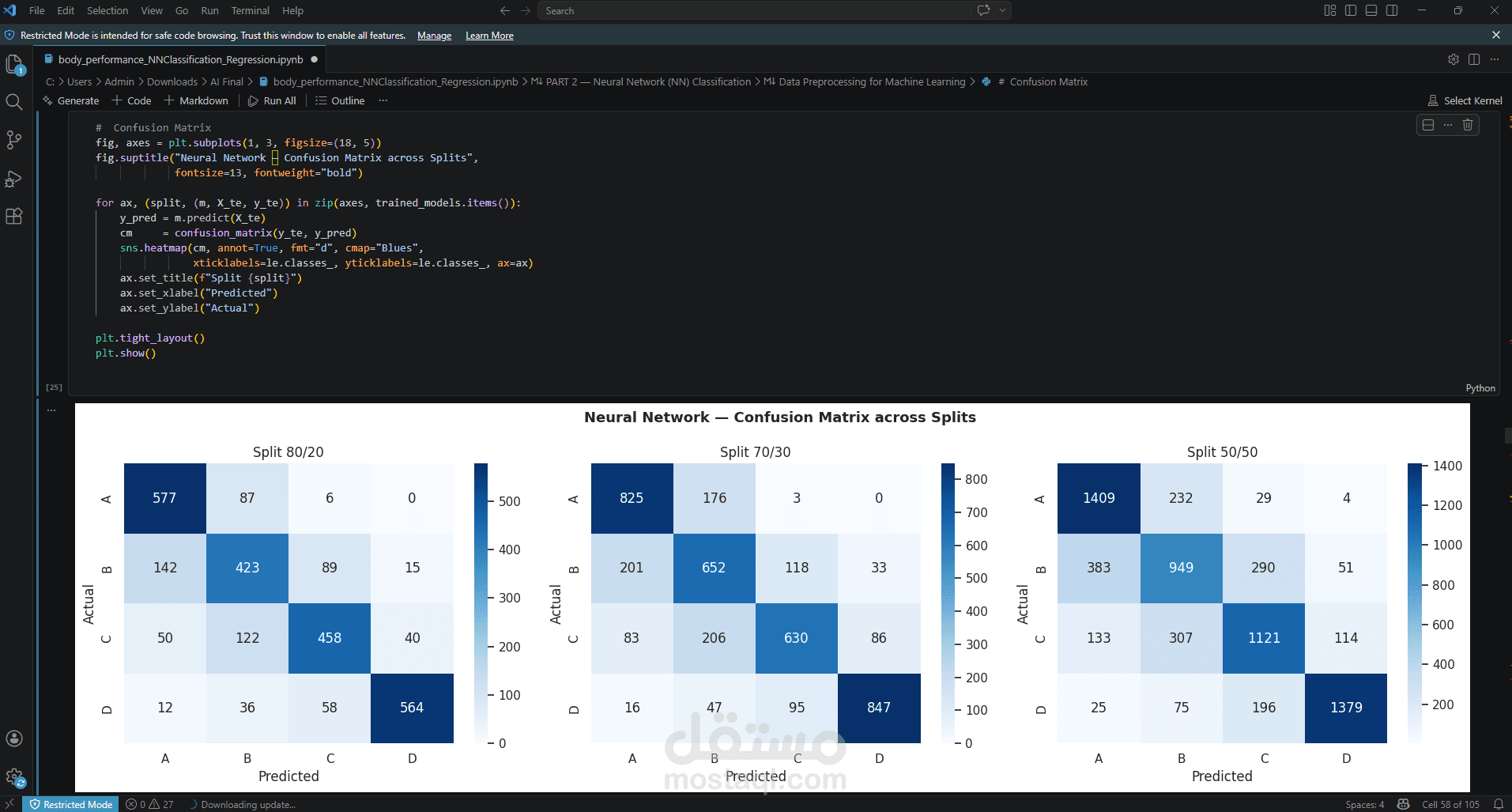Viewport: 1512px width, 812px height.
Task: Click the Restricted Mode status bar item
Action: coord(71,804)
